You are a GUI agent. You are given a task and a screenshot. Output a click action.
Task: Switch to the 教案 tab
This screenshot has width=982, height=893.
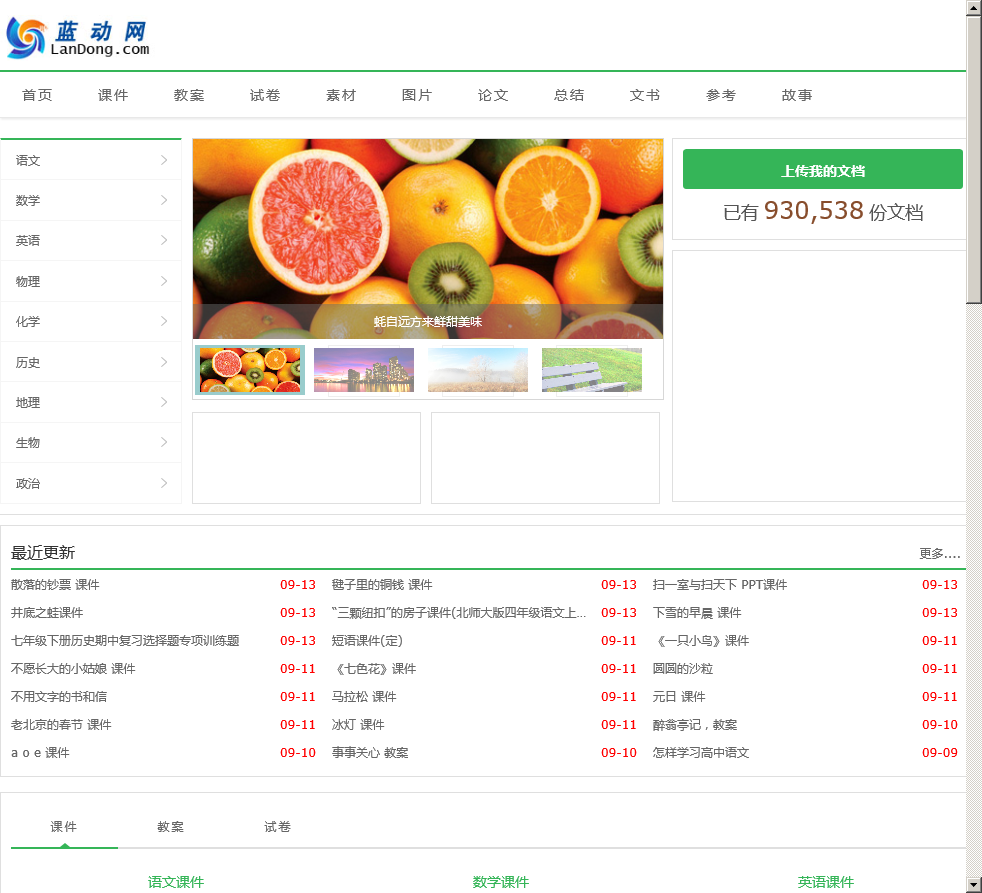[170, 827]
